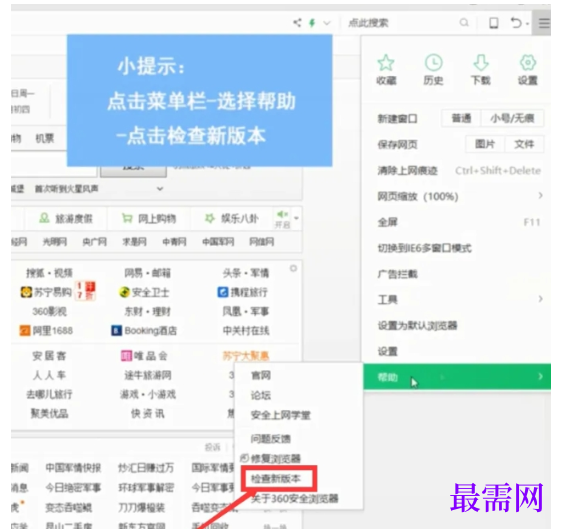Choose 修复浏览器 menu entry
This screenshot has height=529, width=562.
270,459
